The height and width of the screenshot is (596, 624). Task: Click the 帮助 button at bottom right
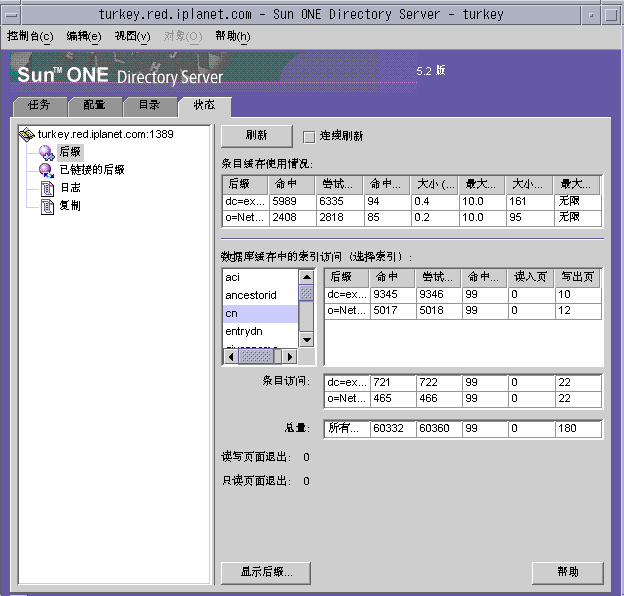567,573
